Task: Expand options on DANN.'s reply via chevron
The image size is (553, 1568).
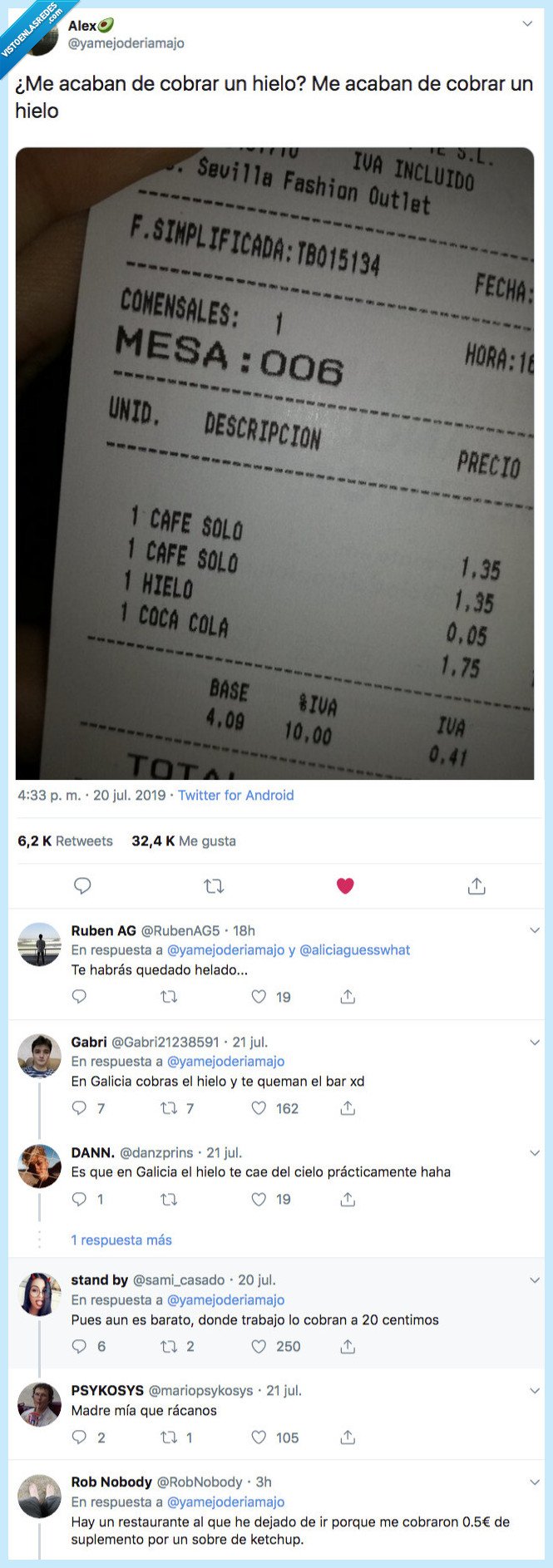Action: click(533, 1152)
